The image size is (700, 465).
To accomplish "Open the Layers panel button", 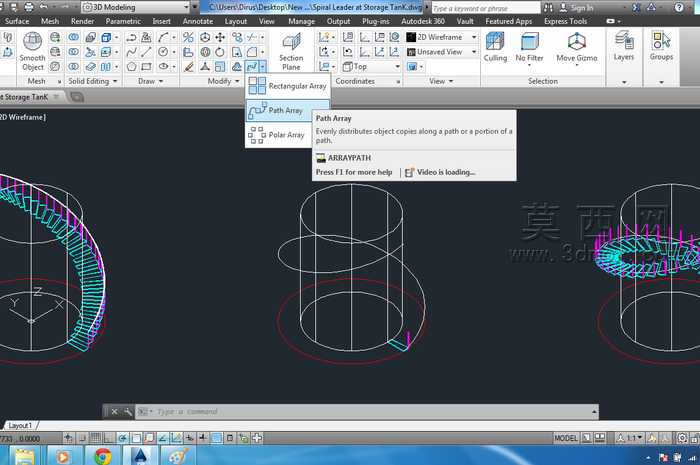I will click(624, 46).
